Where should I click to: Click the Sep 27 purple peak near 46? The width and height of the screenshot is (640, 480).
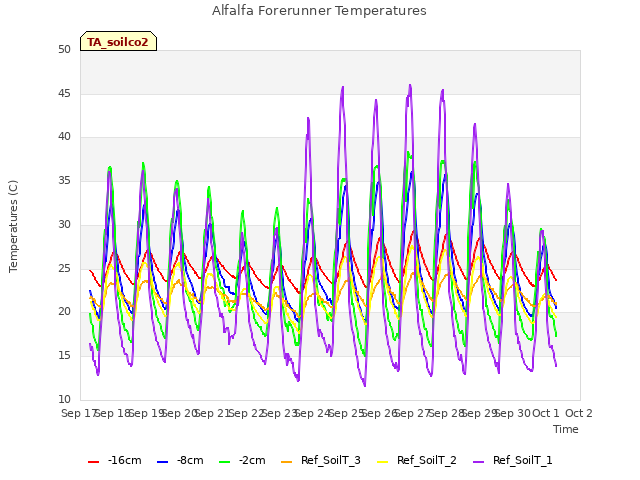point(410,85)
